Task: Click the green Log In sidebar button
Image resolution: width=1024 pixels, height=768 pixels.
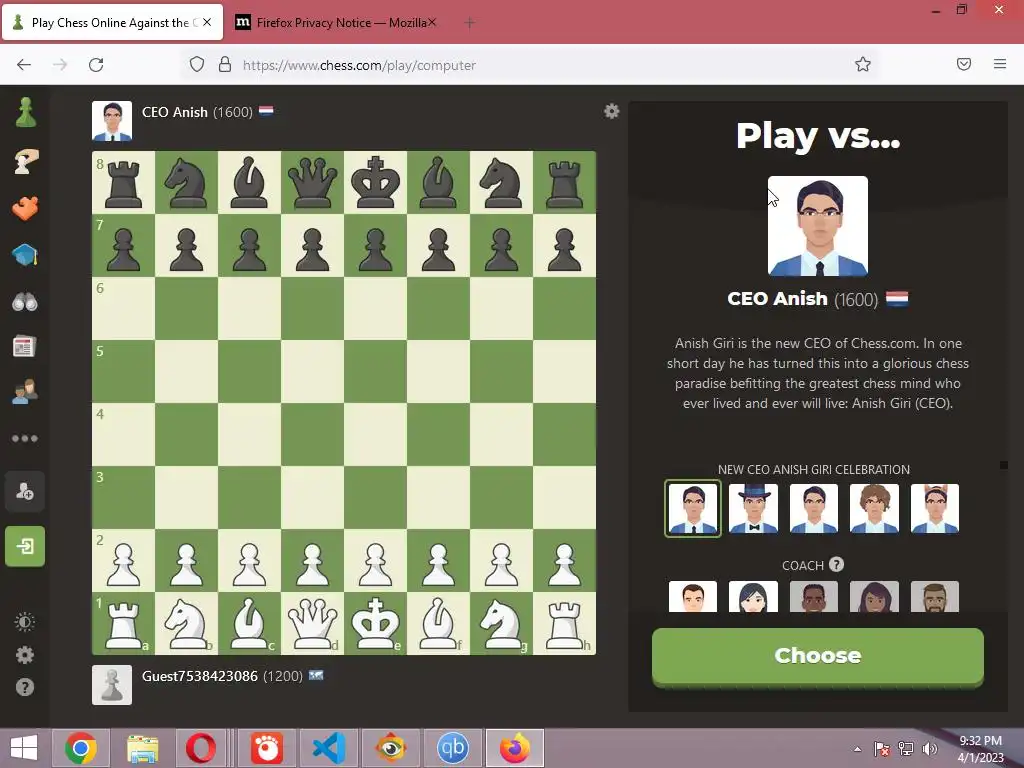Action: click(x=25, y=546)
